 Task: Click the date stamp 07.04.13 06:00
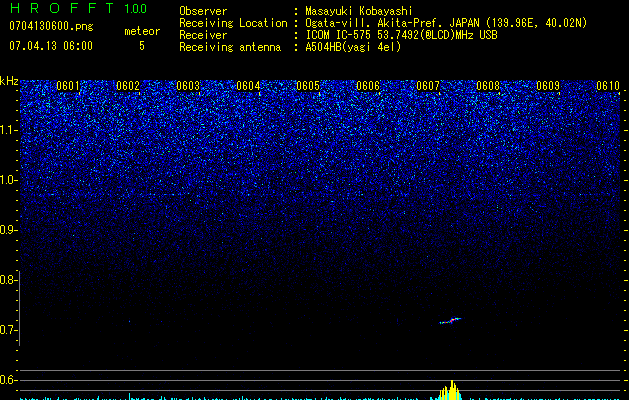pyautogui.click(x=51, y=46)
